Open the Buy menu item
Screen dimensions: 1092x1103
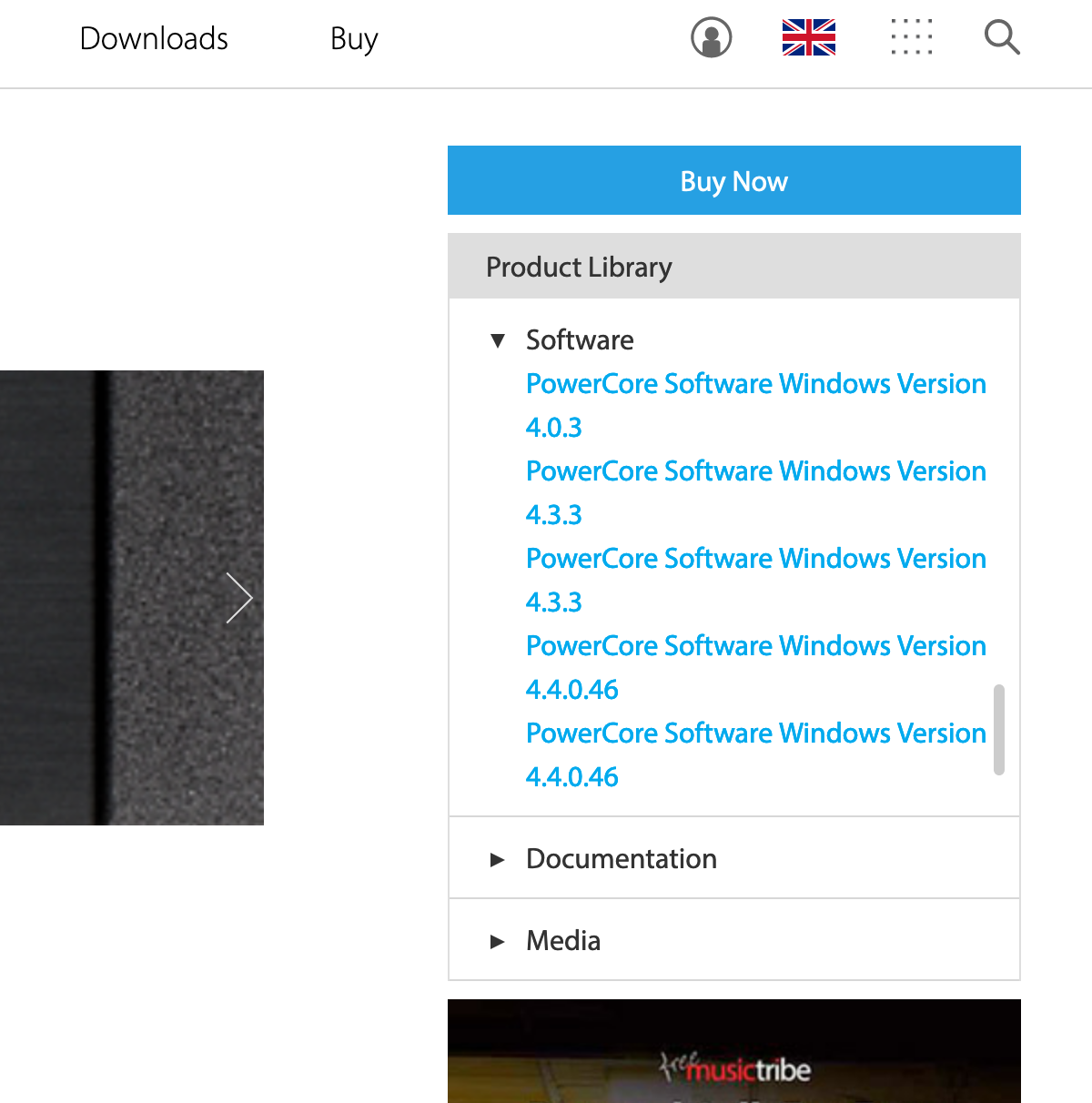pyautogui.click(x=354, y=39)
